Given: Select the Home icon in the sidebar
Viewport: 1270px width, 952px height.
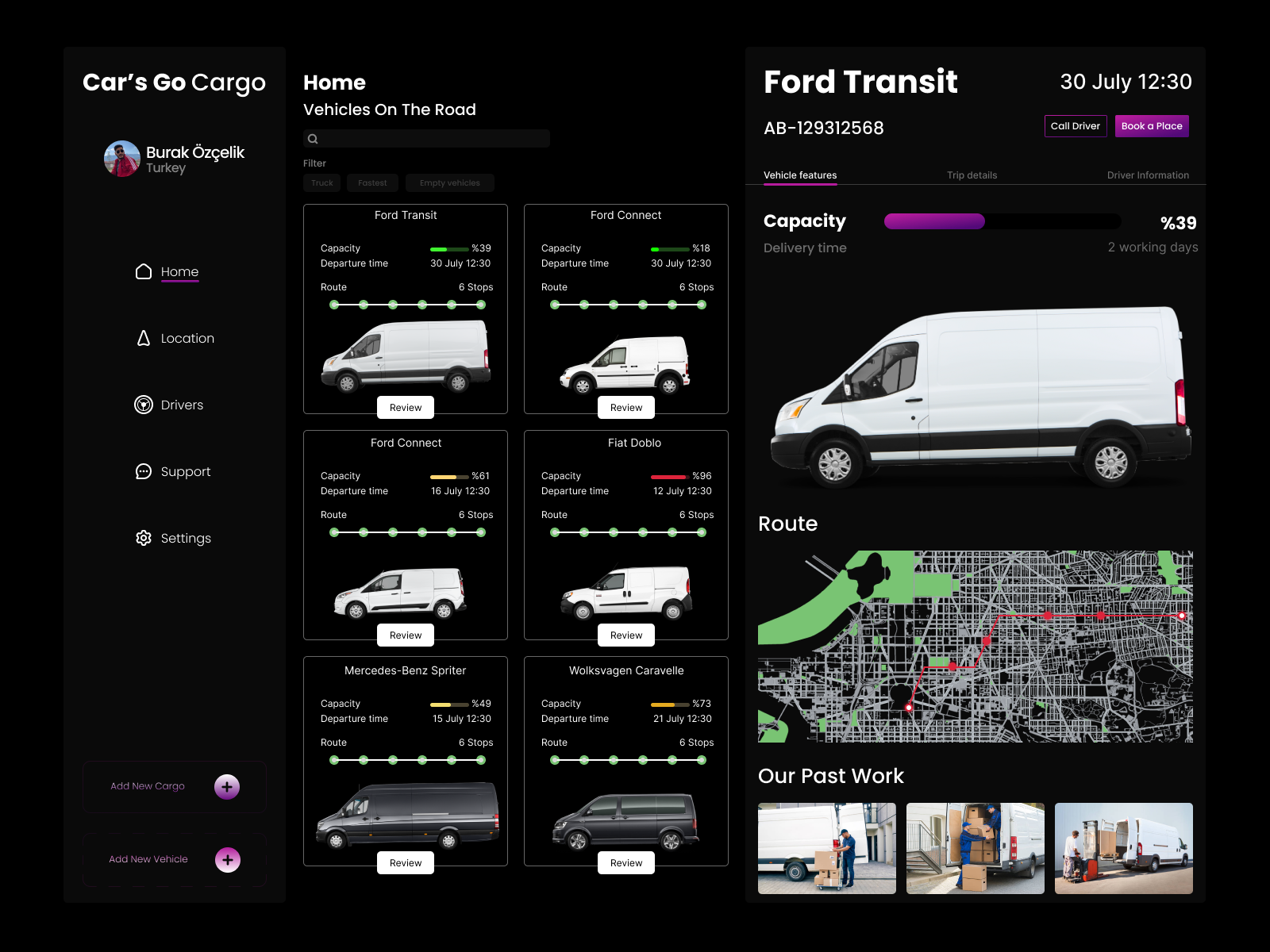Looking at the screenshot, I should [x=143, y=271].
